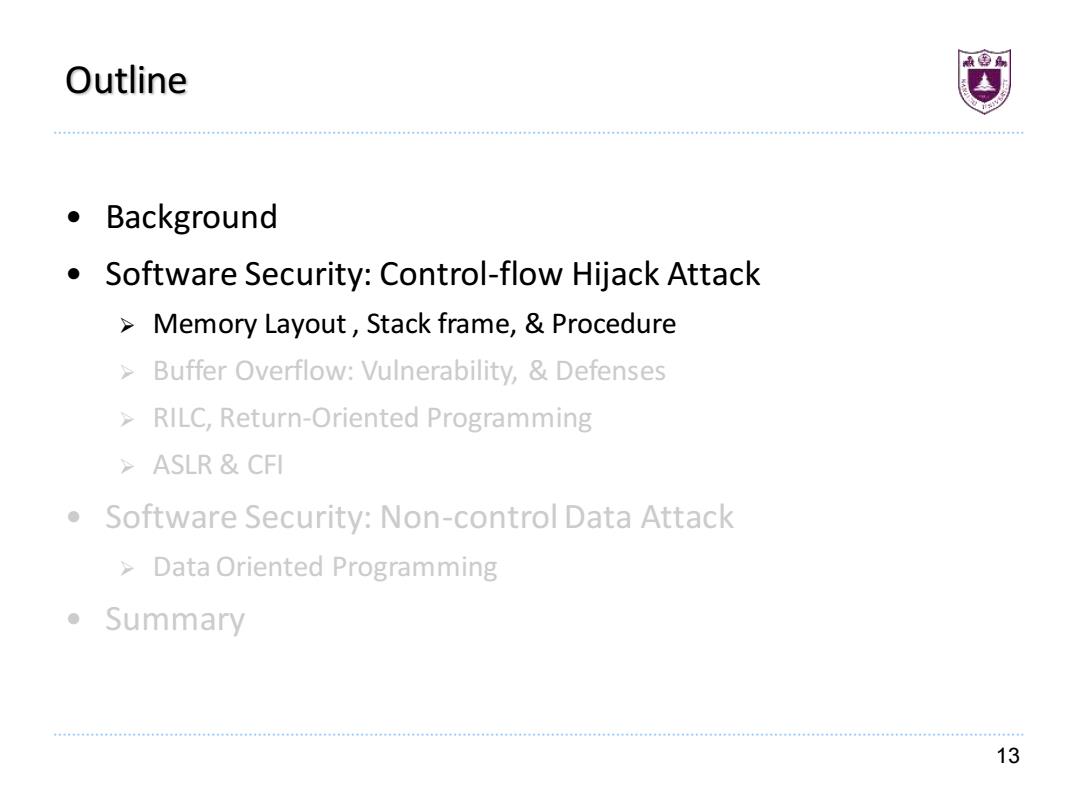The image size is (1080, 810).
Task: Click the ASLR & CFI arrow bullet
Action: 127,467
